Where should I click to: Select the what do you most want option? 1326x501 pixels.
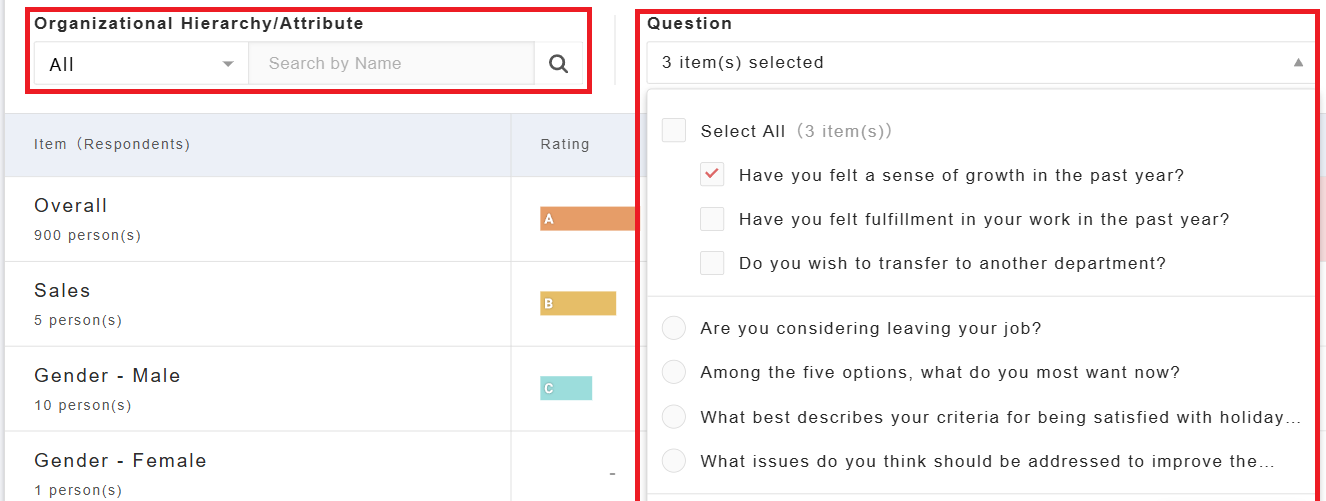pos(674,372)
